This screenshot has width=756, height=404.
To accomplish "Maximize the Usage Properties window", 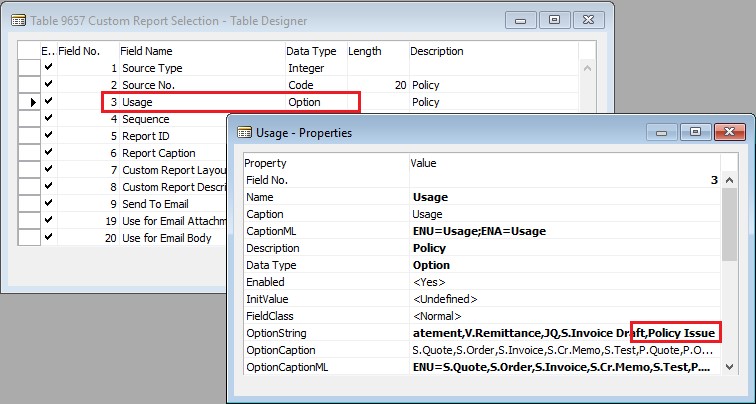I will tap(695, 131).
